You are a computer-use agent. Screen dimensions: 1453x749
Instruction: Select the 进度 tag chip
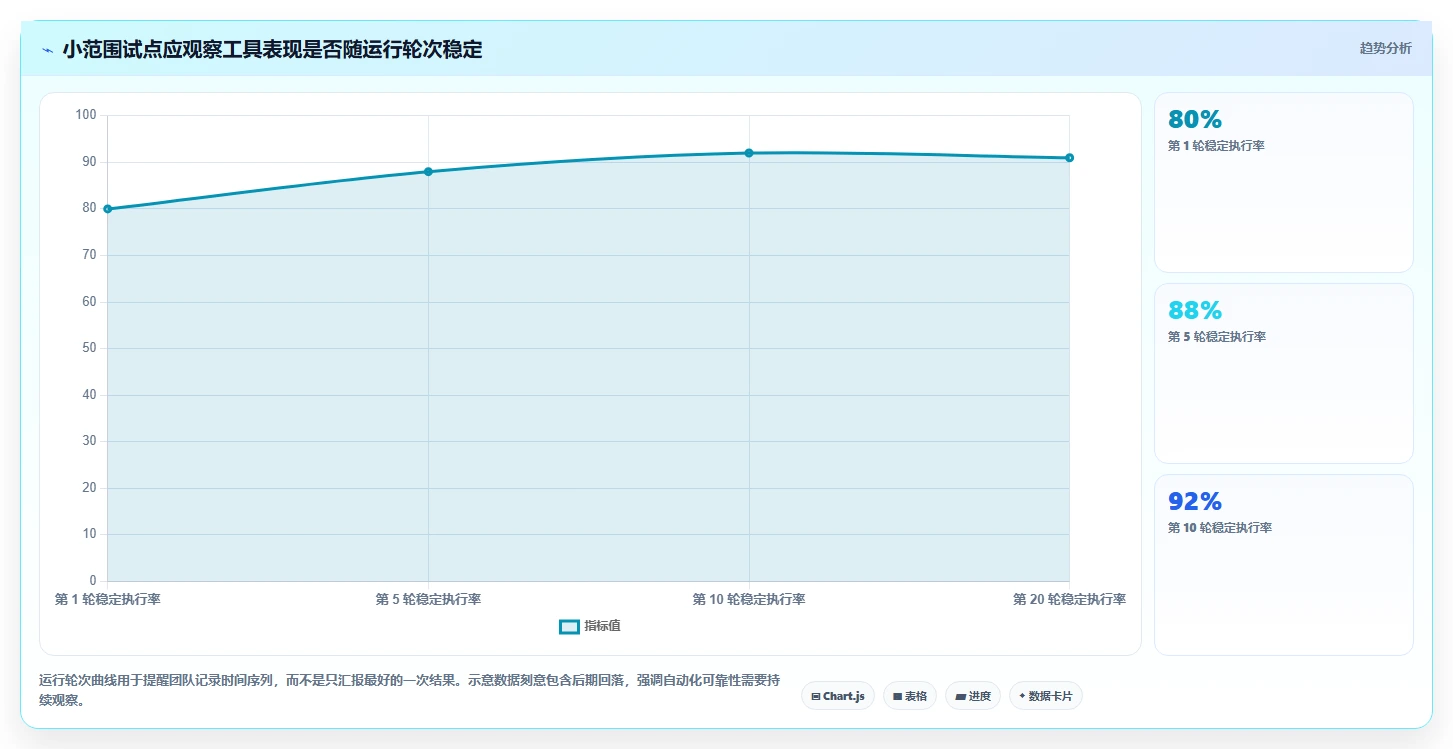point(973,696)
